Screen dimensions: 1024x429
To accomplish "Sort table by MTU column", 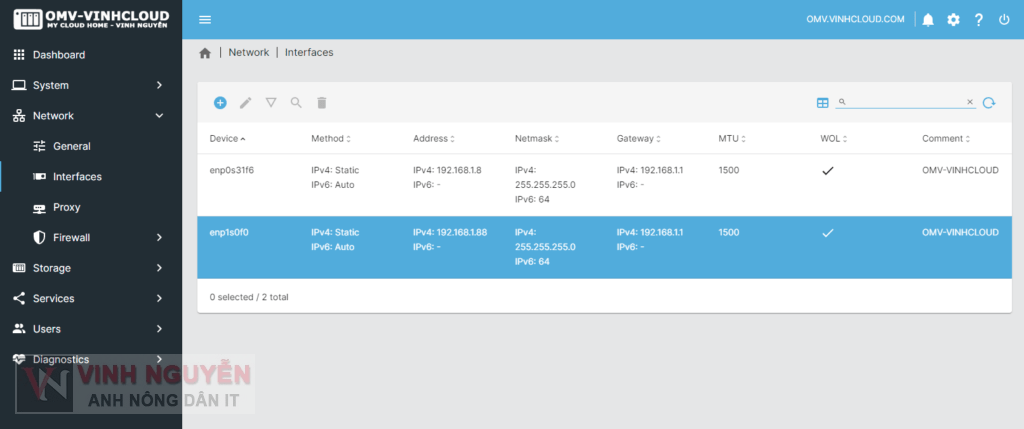I will click(731, 138).
